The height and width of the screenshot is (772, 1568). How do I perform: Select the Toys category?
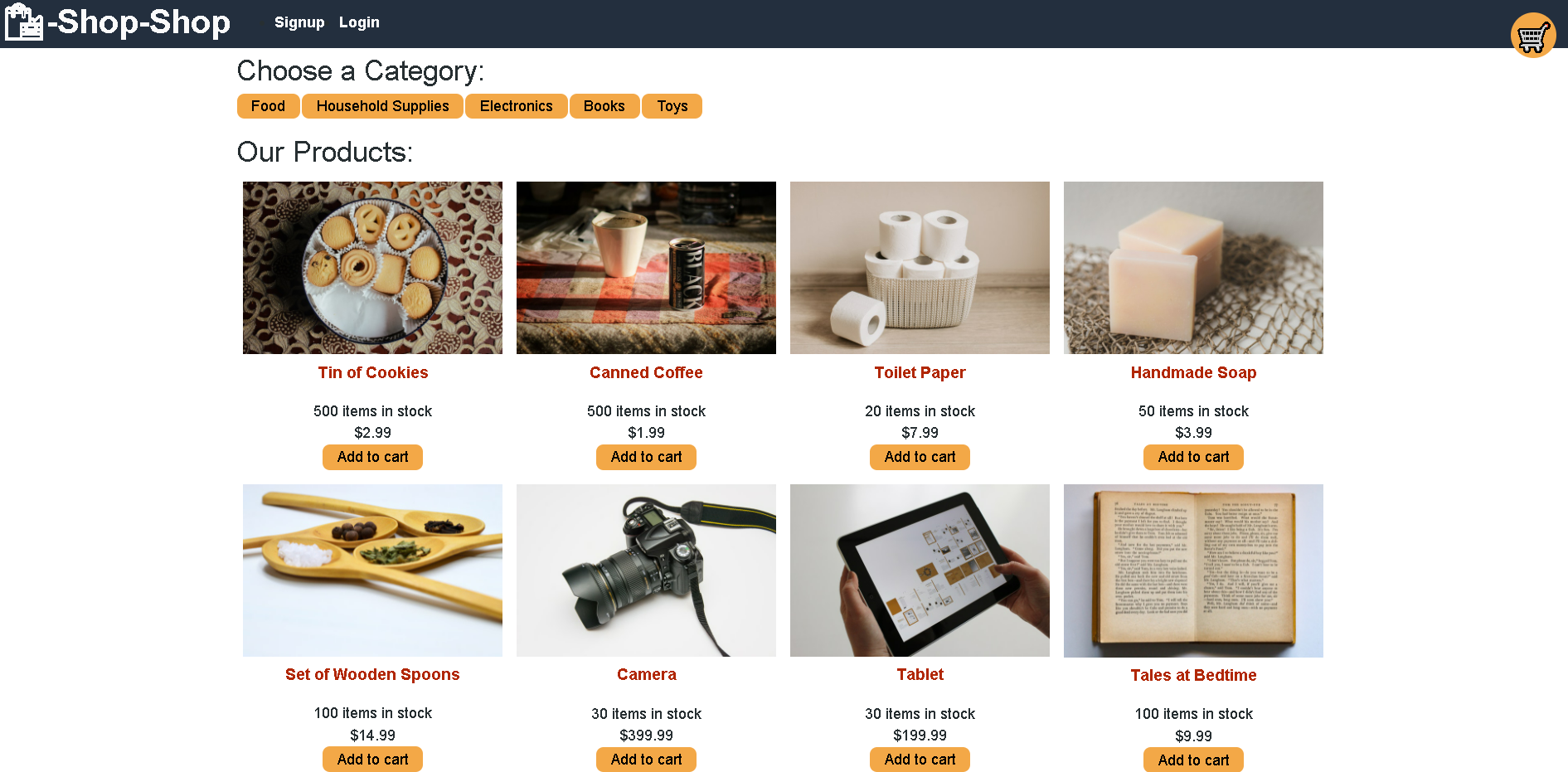(x=672, y=106)
